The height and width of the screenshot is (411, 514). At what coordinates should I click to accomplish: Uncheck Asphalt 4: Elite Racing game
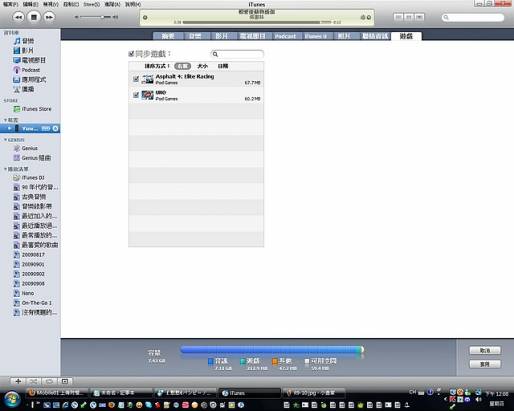(x=136, y=79)
